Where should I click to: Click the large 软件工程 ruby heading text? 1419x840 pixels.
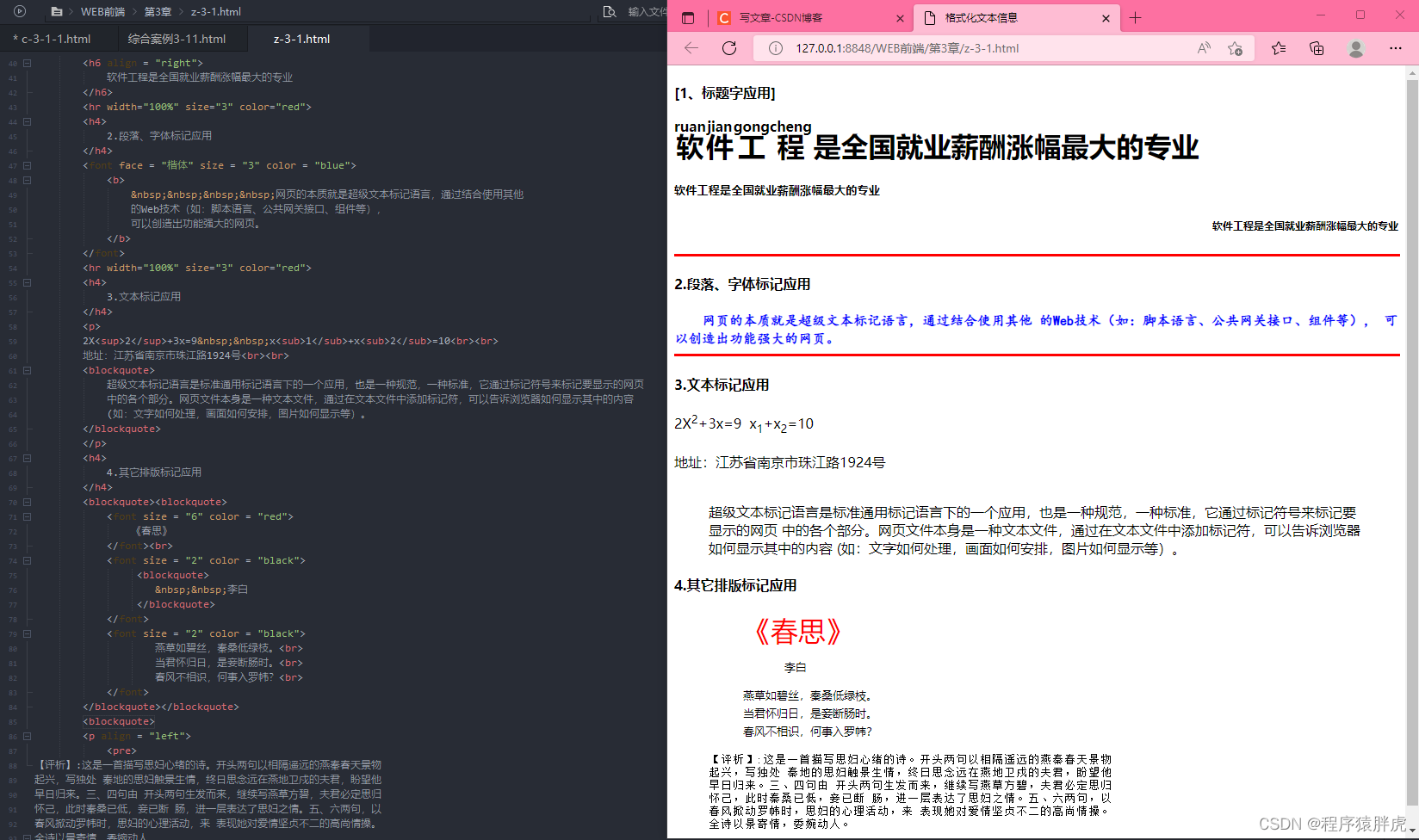[x=937, y=148]
